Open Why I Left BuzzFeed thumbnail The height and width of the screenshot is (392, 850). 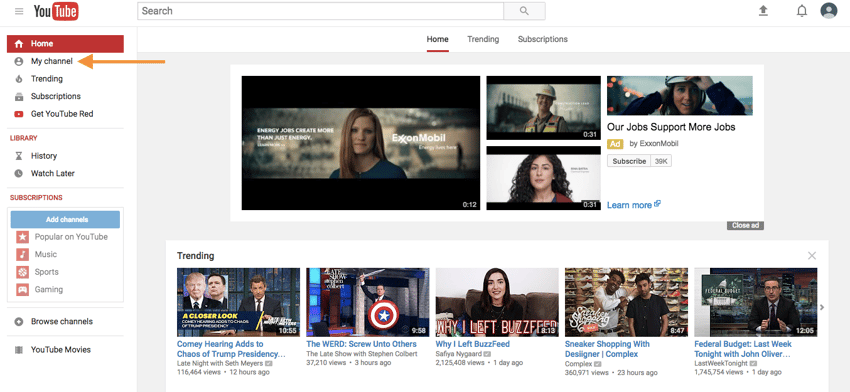[497, 302]
